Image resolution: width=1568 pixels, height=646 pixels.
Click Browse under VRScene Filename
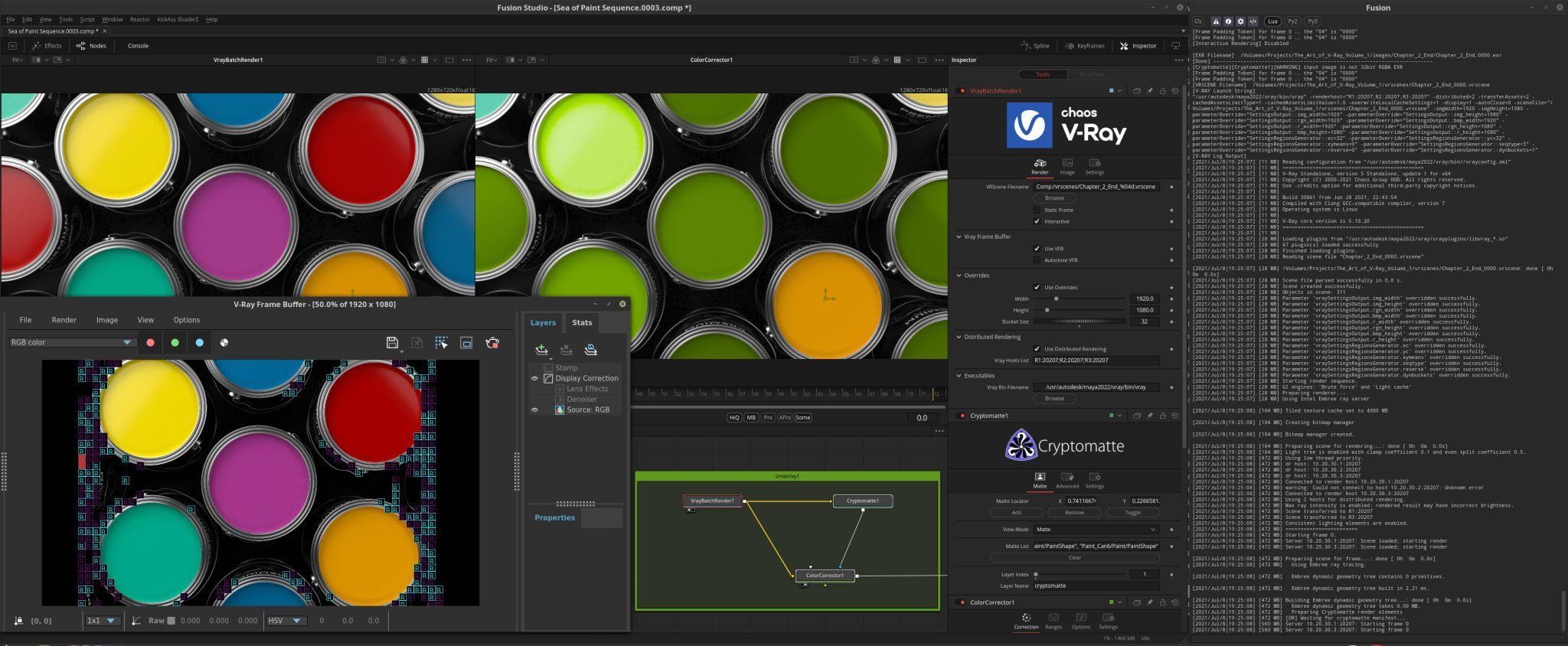tap(1054, 198)
